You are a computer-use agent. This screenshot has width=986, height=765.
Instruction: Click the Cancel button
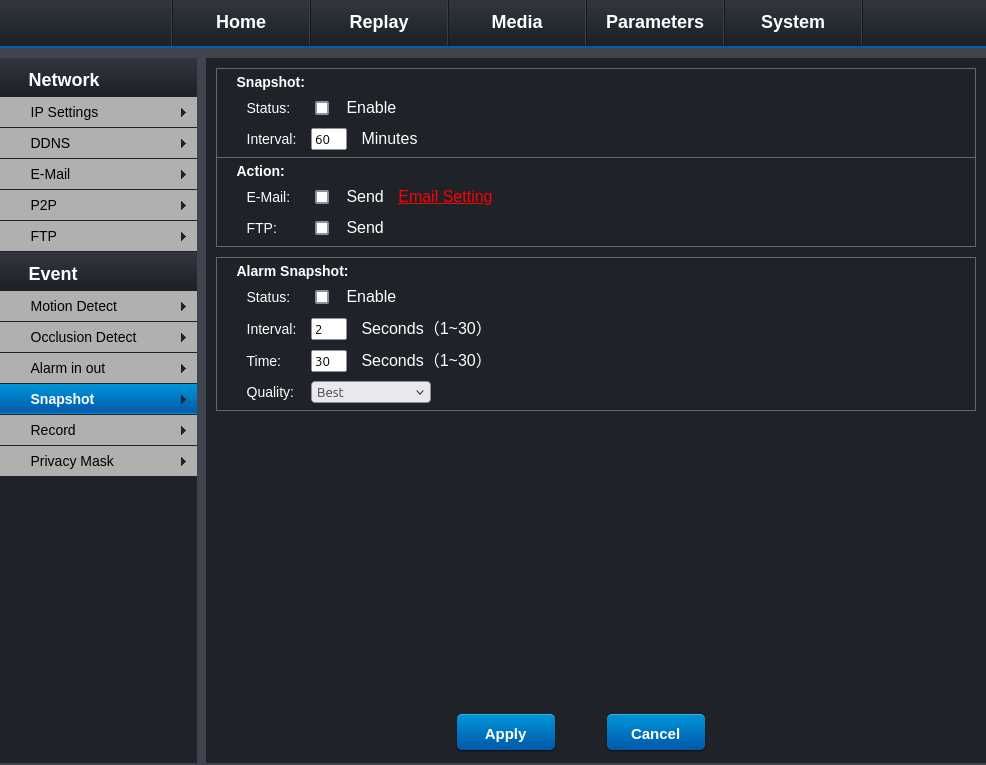(x=655, y=732)
